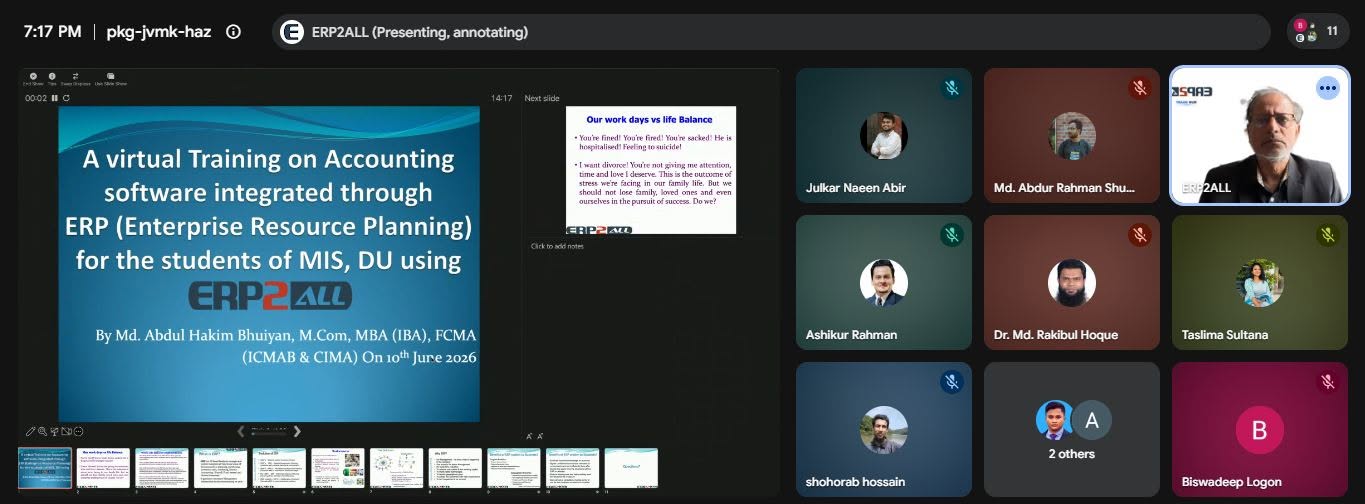Click muted mic icon on Dr. Md. Rakibul Hoque tile
The width and height of the screenshot is (1365, 504).
pos(1139,235)
